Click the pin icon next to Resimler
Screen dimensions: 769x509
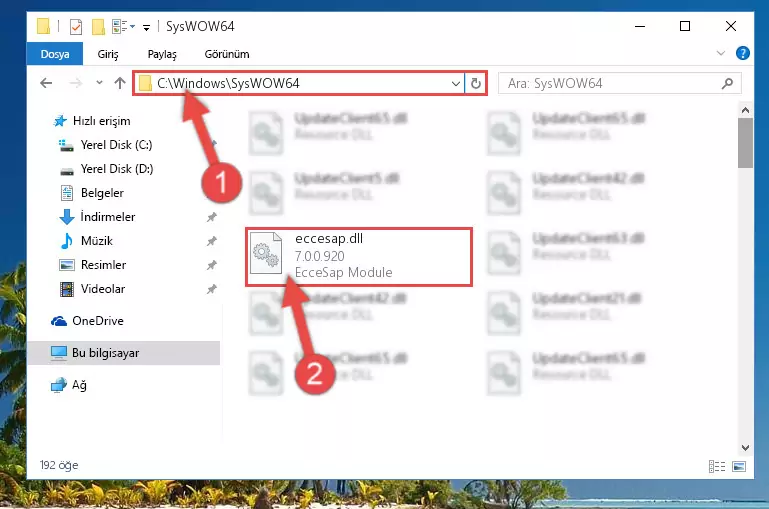(x=211, y=265)
